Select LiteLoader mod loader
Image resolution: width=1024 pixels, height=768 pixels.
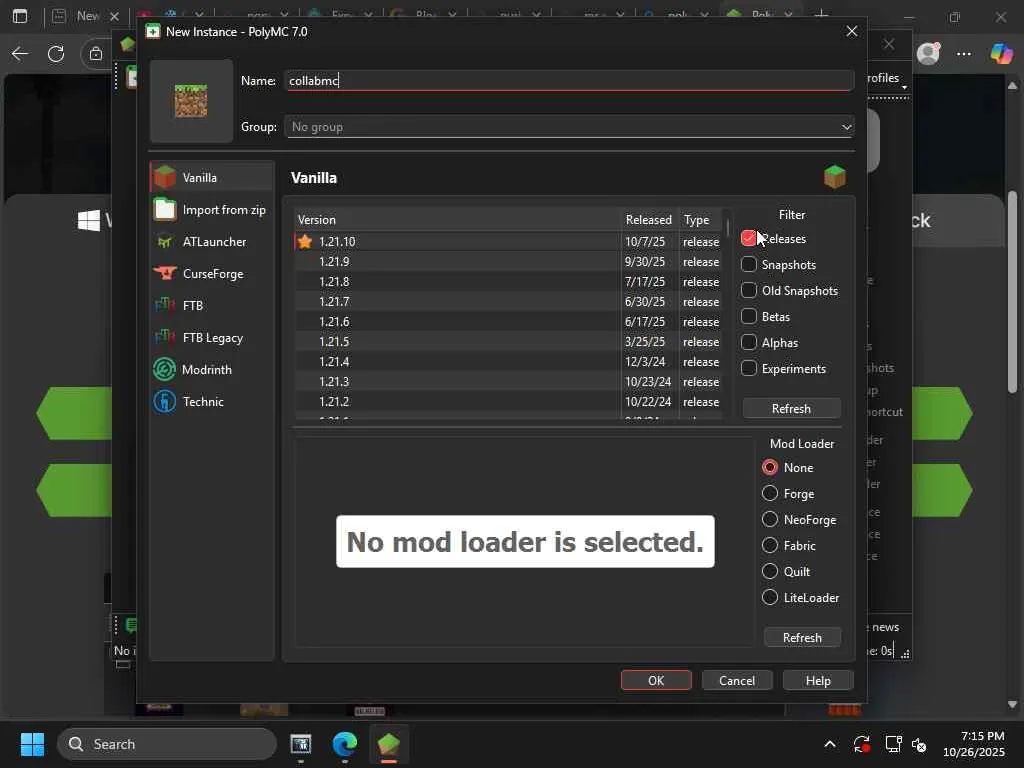(771, 598)
